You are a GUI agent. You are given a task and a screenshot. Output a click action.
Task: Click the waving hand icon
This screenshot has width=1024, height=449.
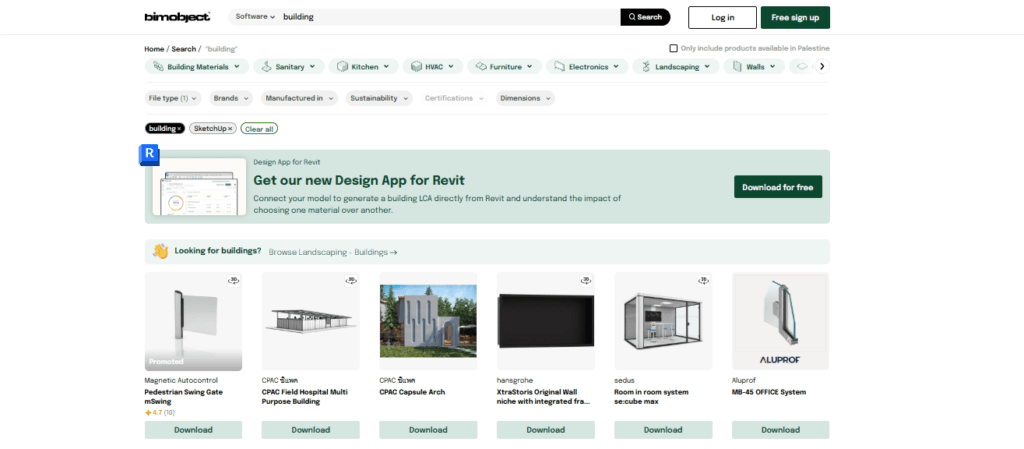161,251
